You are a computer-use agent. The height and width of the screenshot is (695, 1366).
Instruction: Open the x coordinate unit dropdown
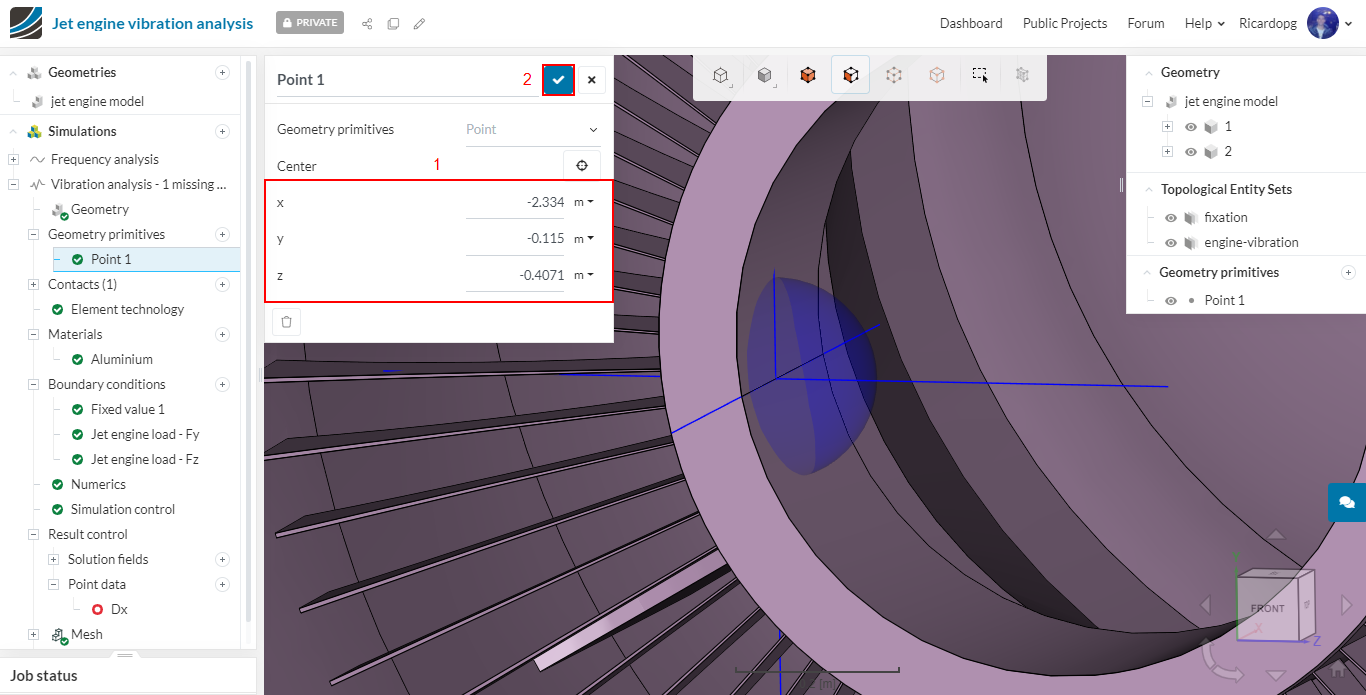point(584,202)
